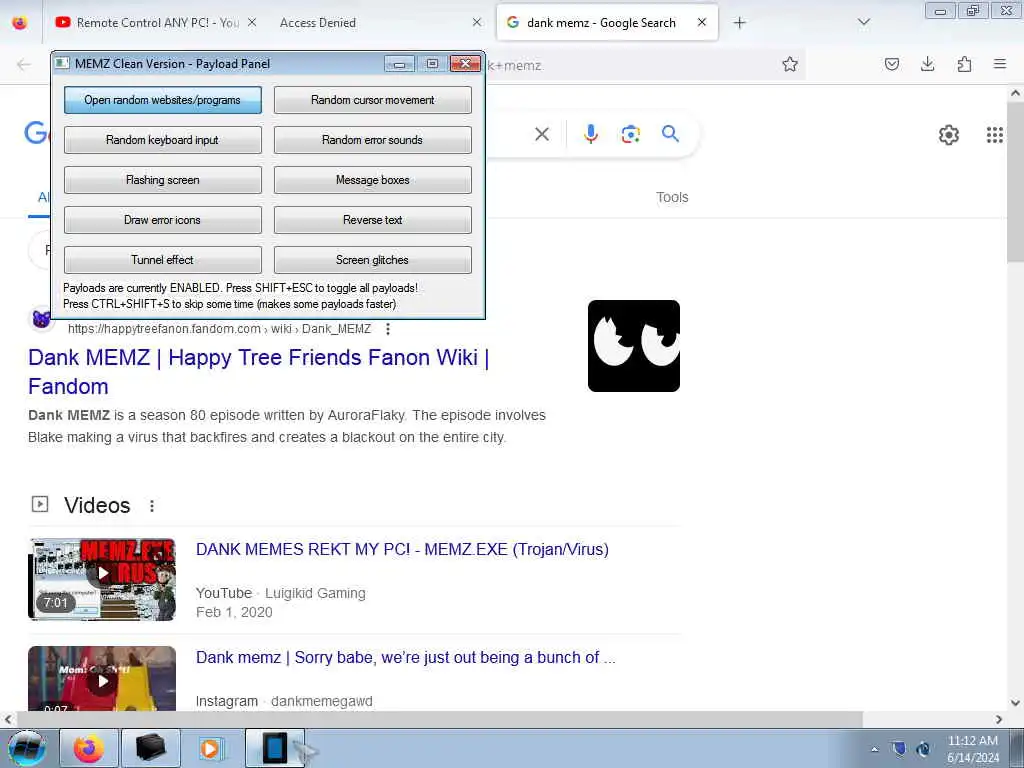Clear the Google search box
Viewport: 1024px width, 768px height.
[x=542, y=135]
